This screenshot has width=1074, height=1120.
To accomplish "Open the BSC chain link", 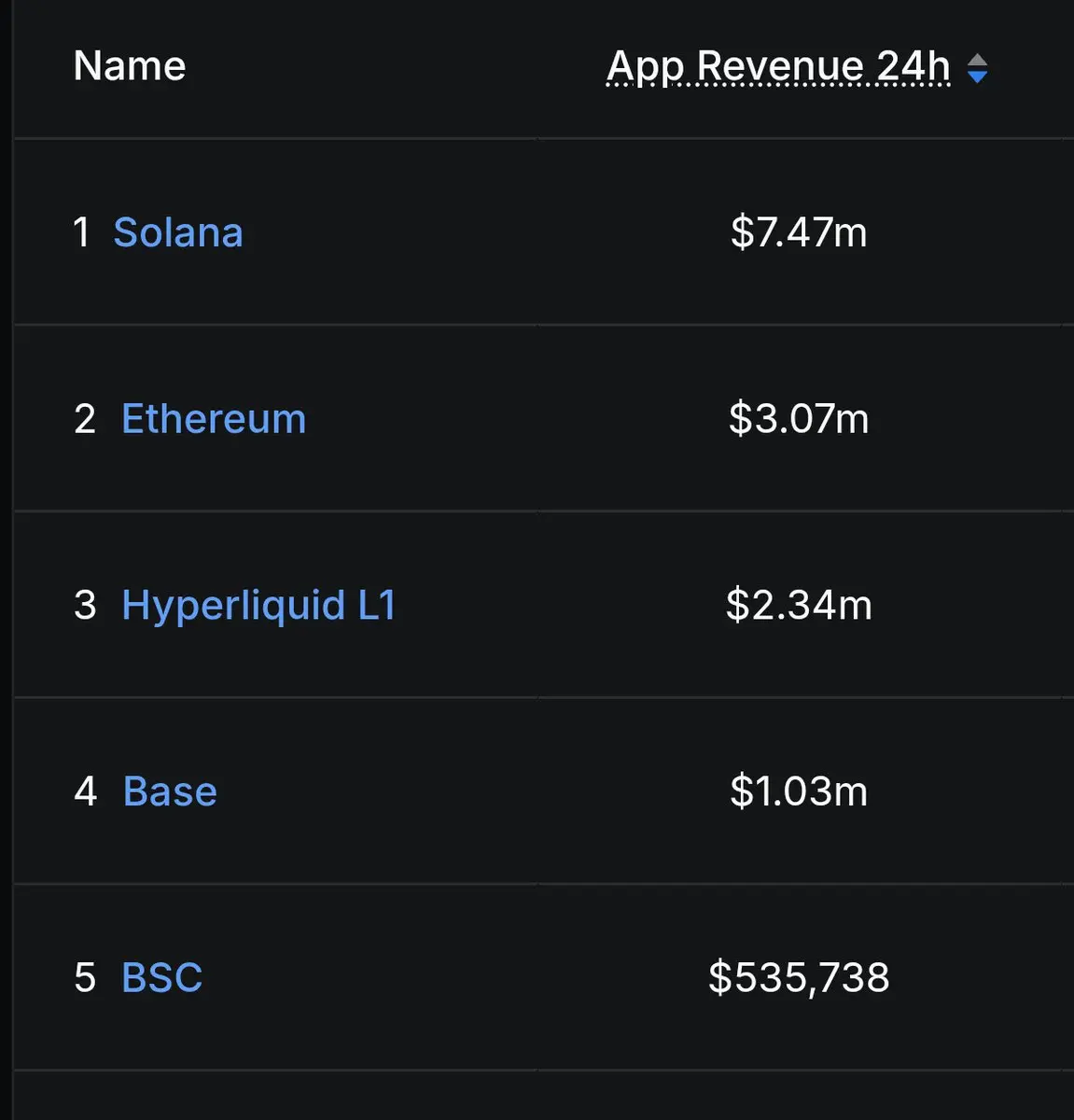I will 161,978.
